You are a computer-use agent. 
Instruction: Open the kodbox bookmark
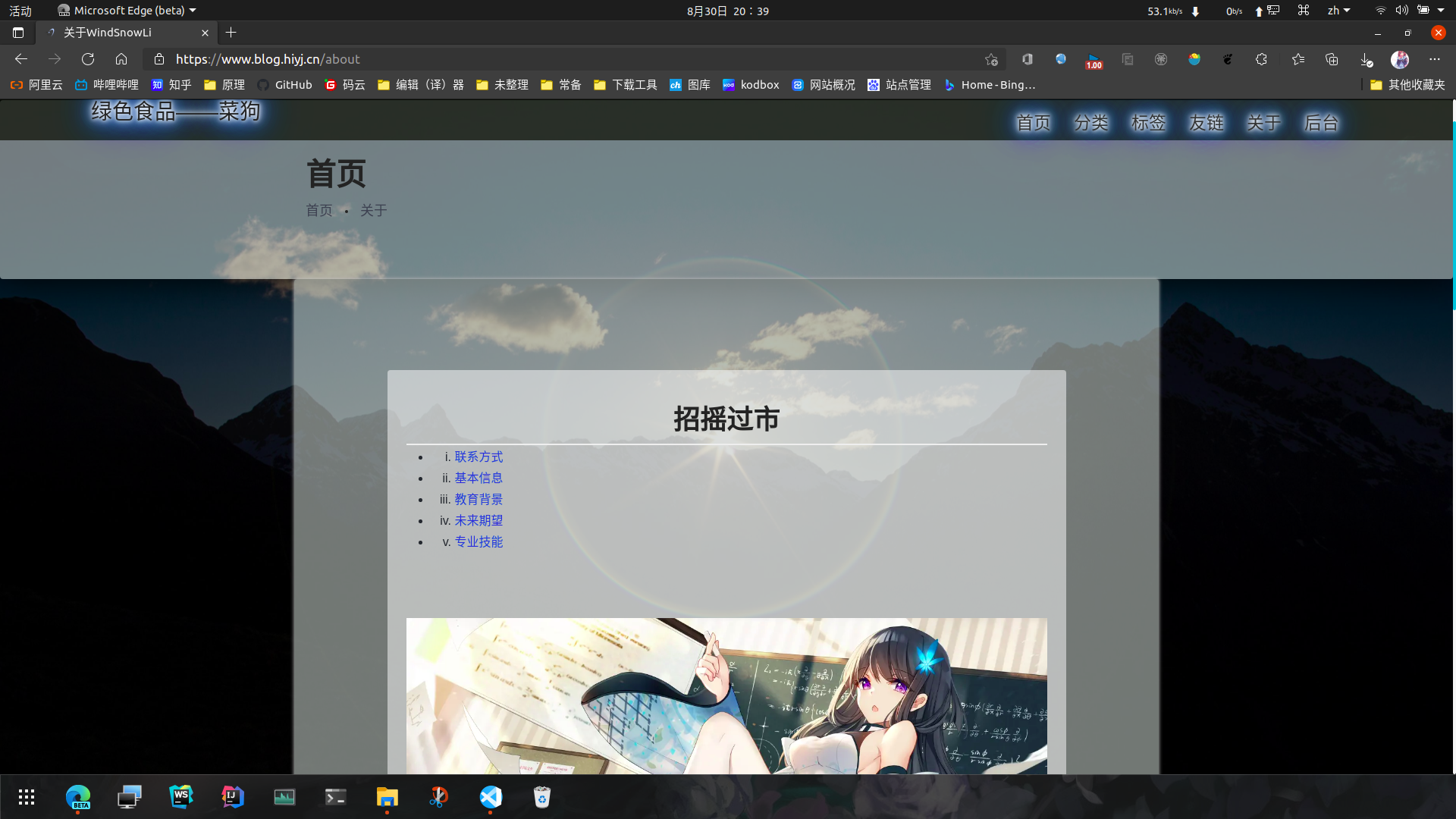tap(751, 85)
